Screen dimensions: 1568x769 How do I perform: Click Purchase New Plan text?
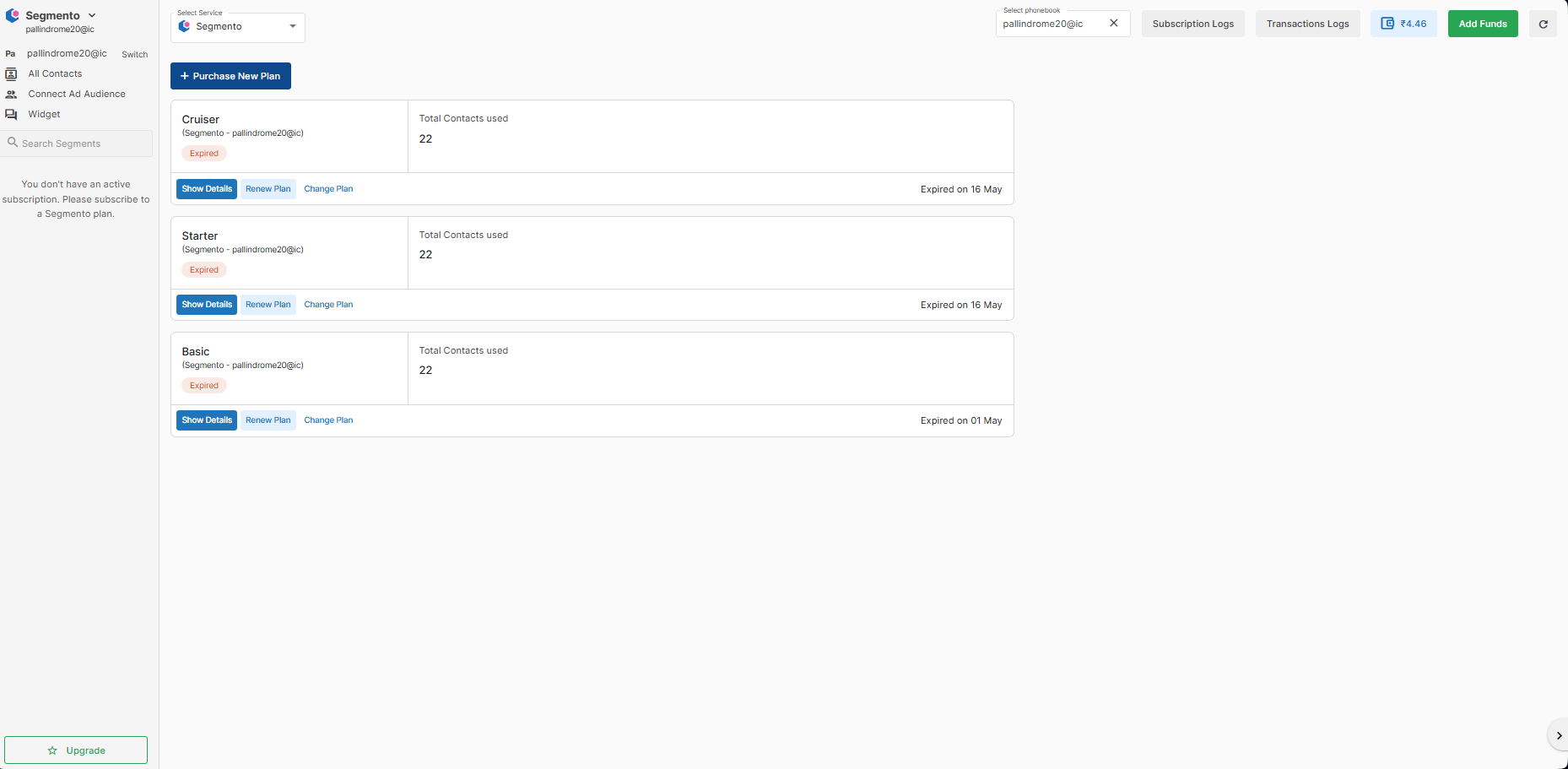[236, 76]
